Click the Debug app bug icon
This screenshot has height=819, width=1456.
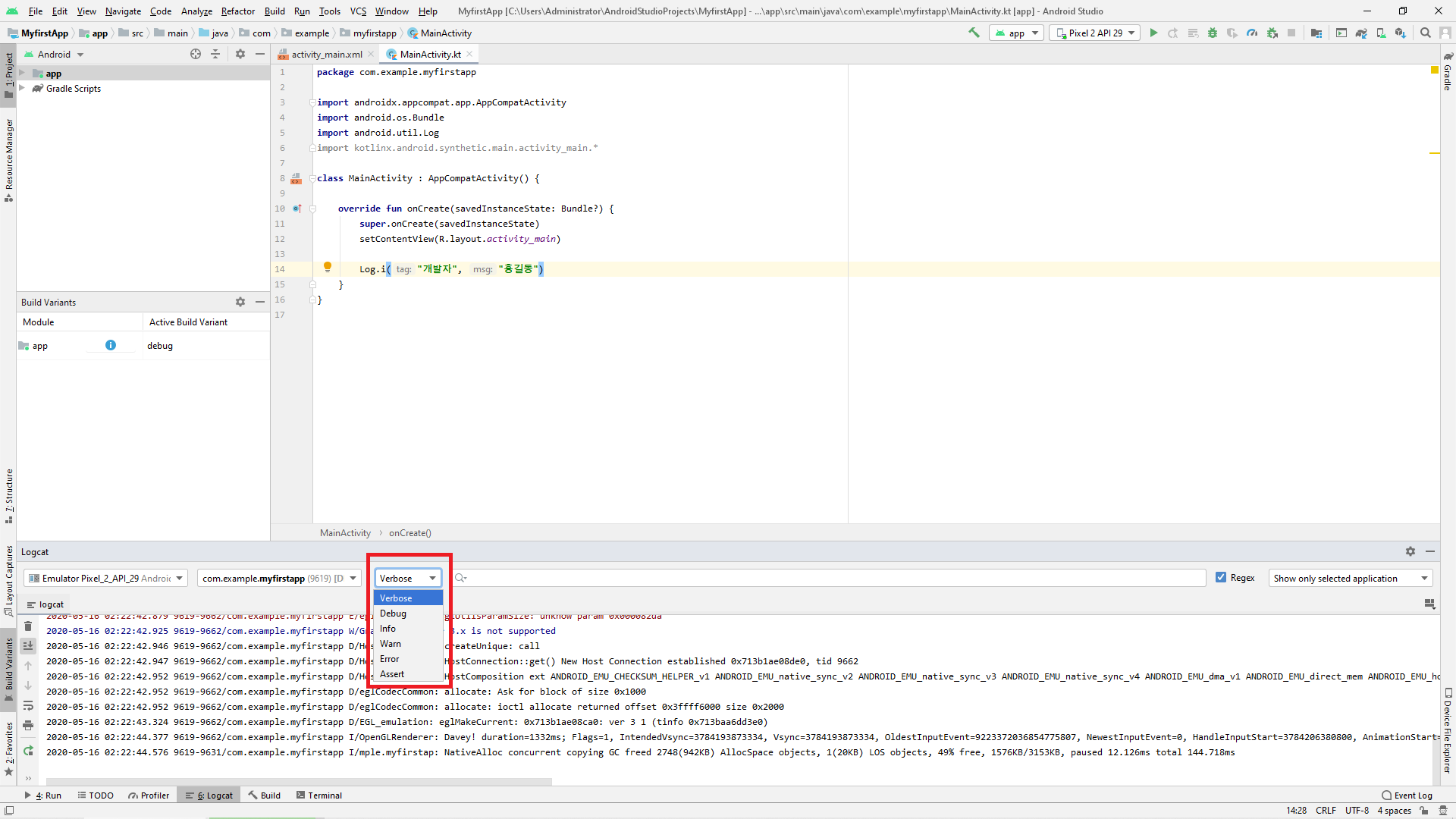[x=1213, y=33]
